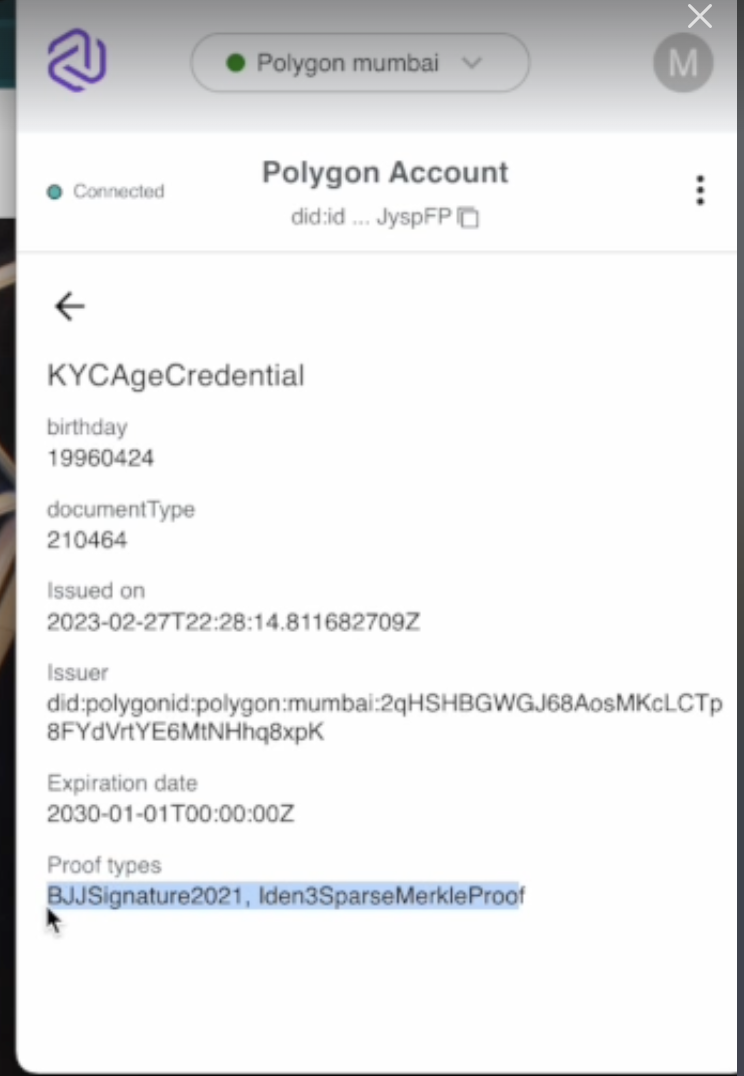Screen dimensions: 744x1076
Task: Open the M profile avatar
Action: [x=683, y=62]
